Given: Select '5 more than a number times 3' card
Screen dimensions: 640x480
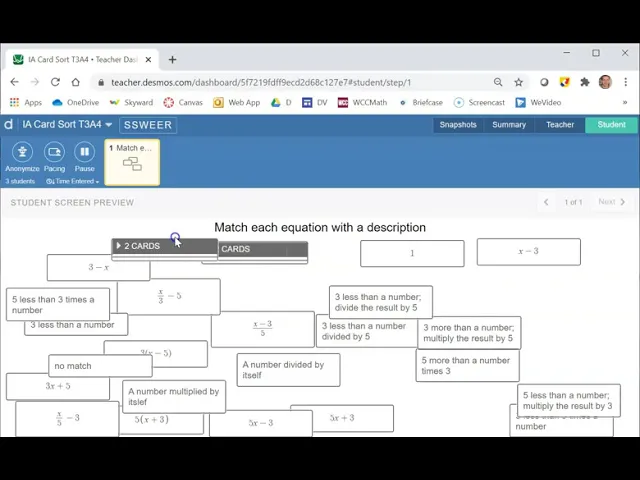Looking at the screenshot, I should [x=467, y=366].
